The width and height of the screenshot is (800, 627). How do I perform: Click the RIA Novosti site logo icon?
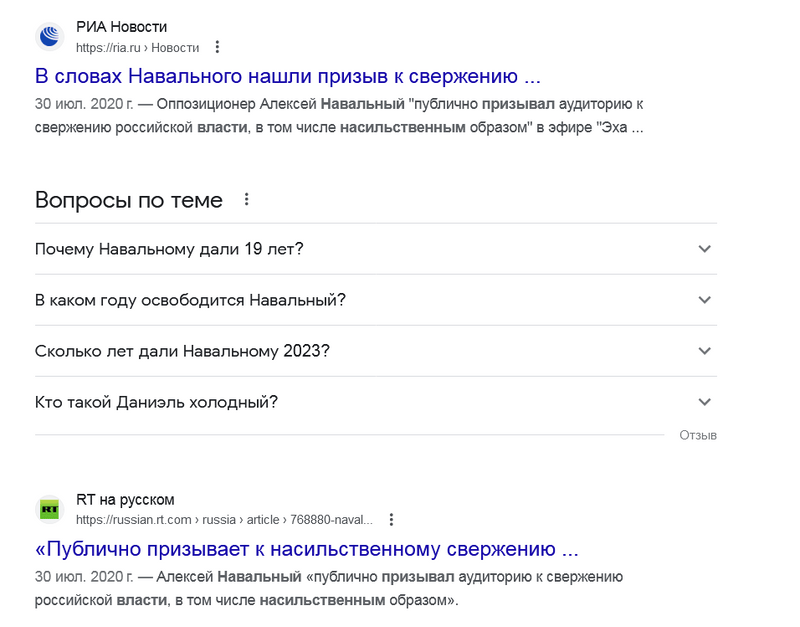point(50,37)
